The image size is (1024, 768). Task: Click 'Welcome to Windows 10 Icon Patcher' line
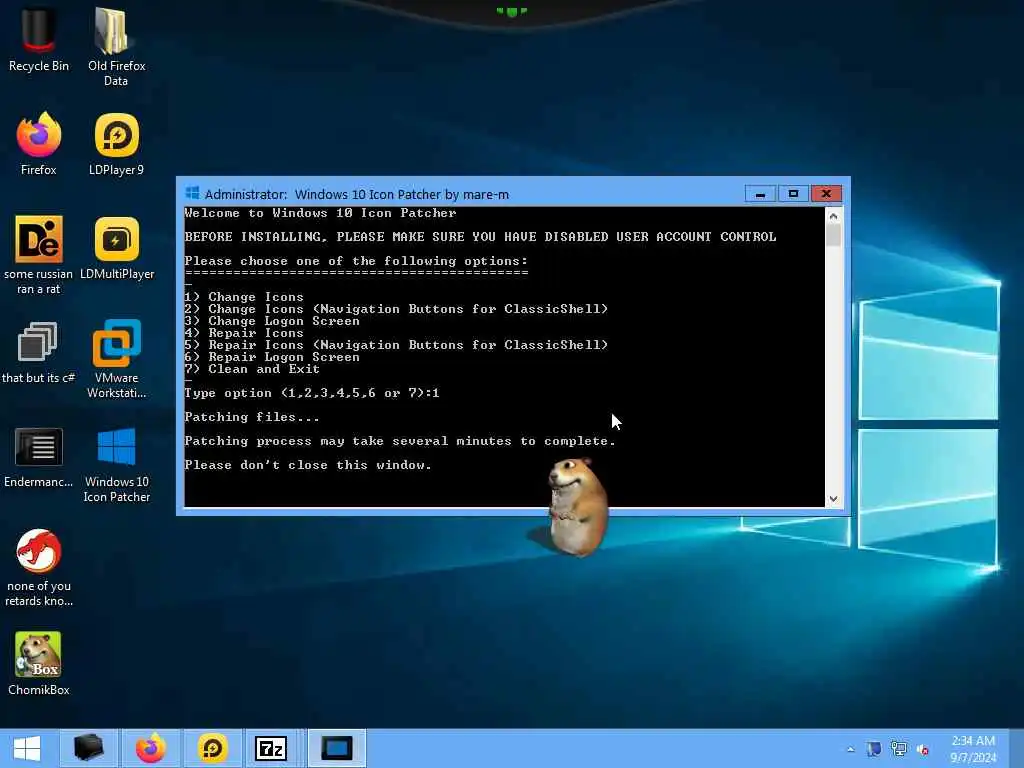[x=320, y=213]
